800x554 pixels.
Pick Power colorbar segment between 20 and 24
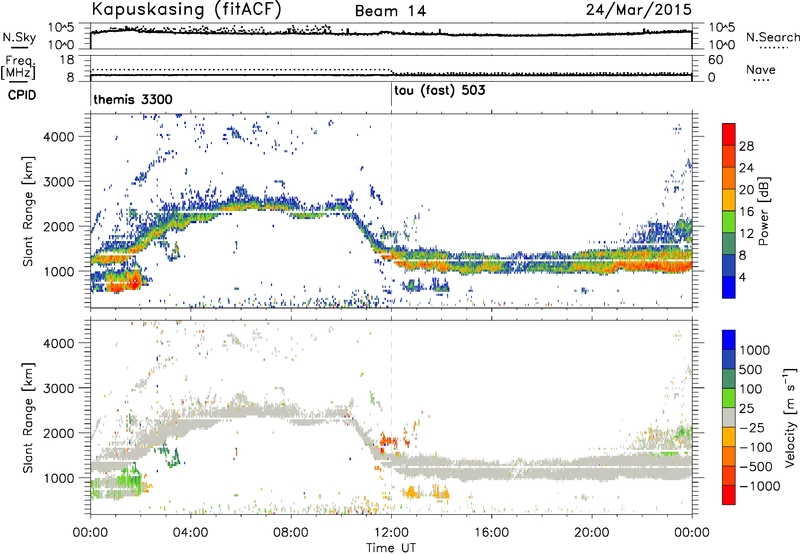click(x=729, y=178)
